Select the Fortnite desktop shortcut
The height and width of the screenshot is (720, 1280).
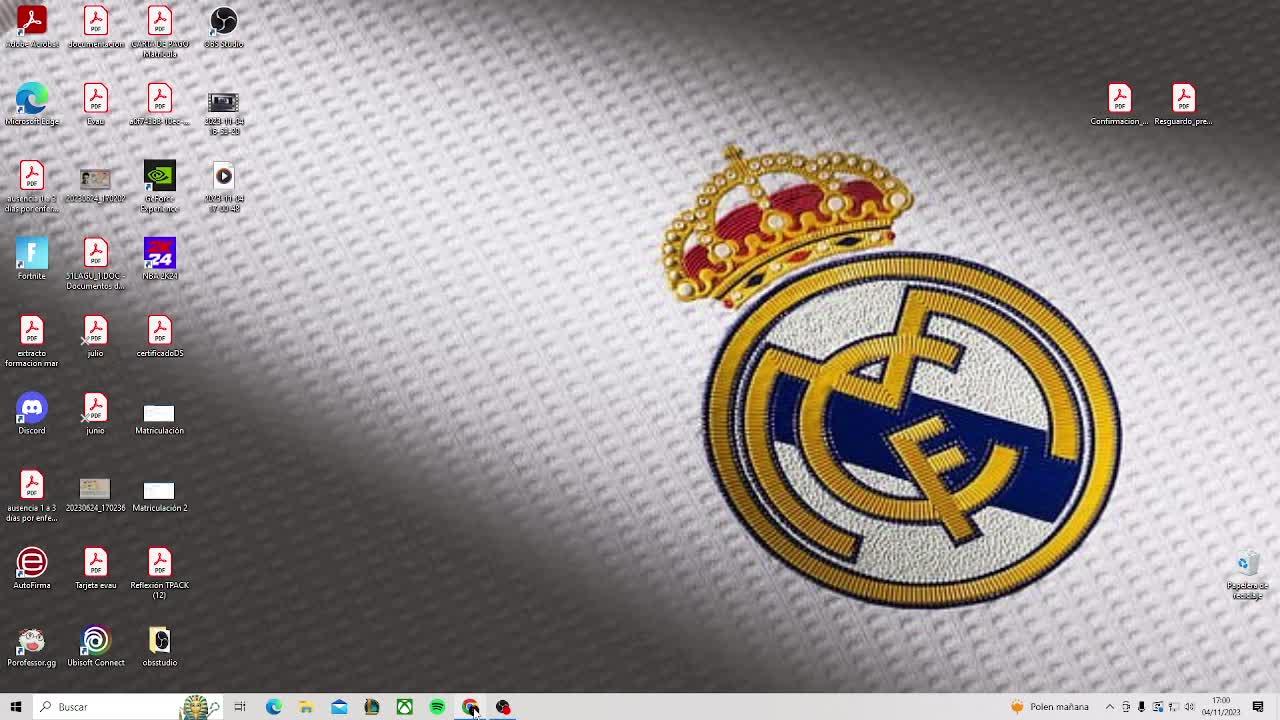pos(31,258)
